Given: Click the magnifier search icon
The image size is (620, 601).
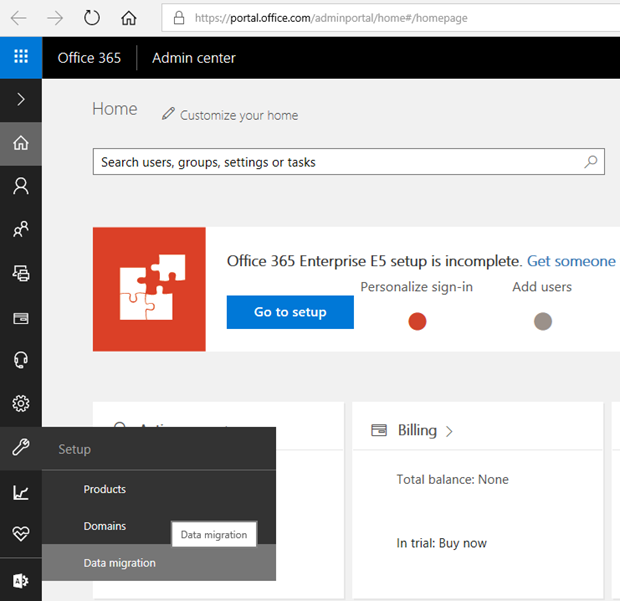Looking at the screenshot, I should pos(591,162).
